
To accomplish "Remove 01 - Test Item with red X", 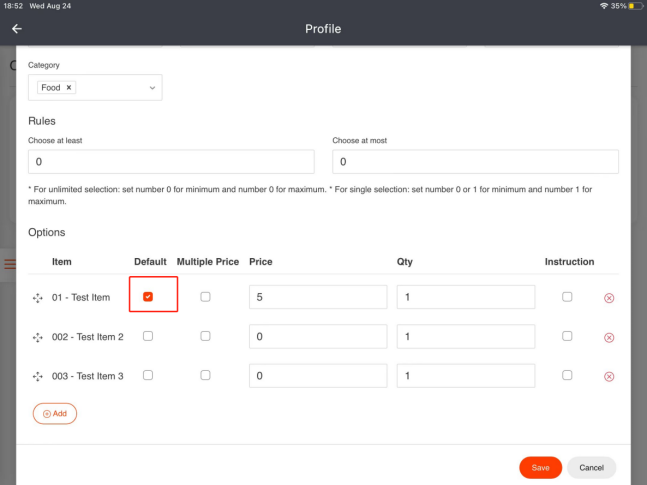I will click(x=609, y=298).
